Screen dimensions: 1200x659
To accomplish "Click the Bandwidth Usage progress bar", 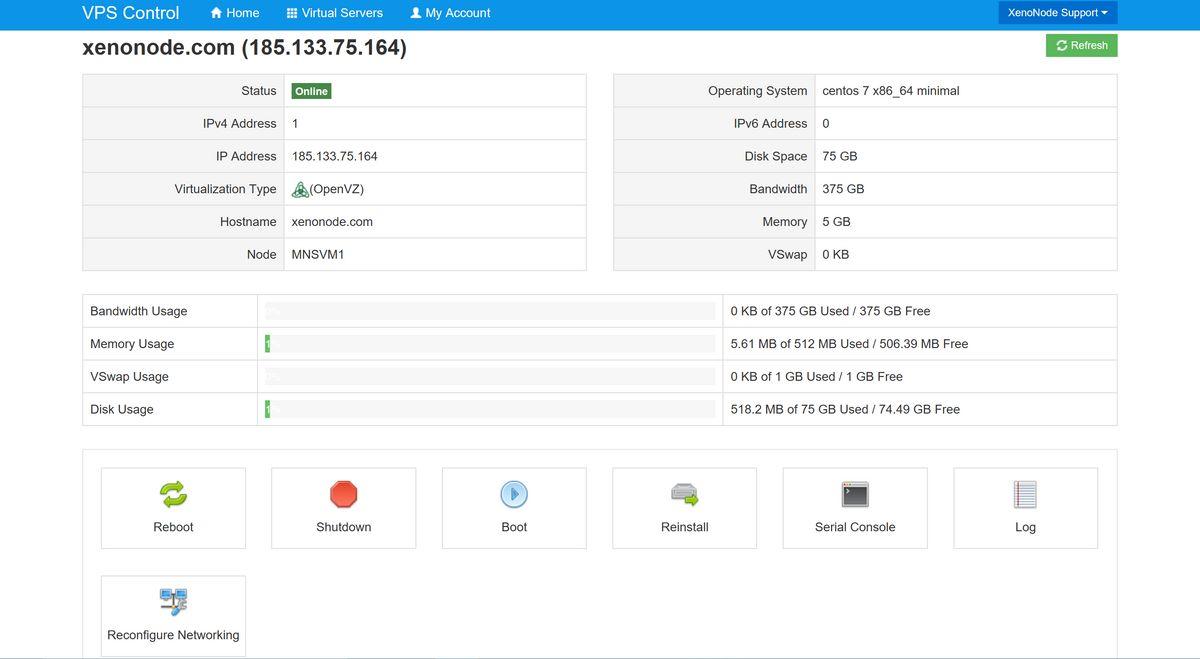I will click(489, 311).
